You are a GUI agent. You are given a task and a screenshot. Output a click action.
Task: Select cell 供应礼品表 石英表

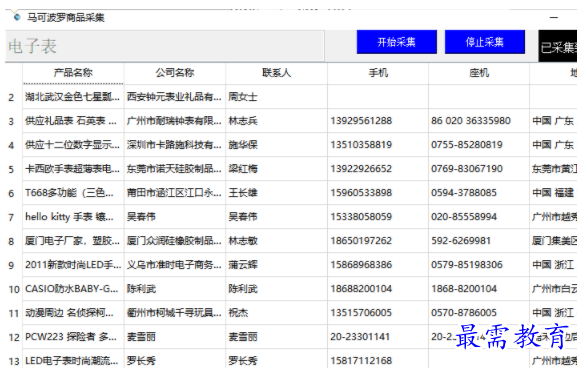click(x=73, y=121)
